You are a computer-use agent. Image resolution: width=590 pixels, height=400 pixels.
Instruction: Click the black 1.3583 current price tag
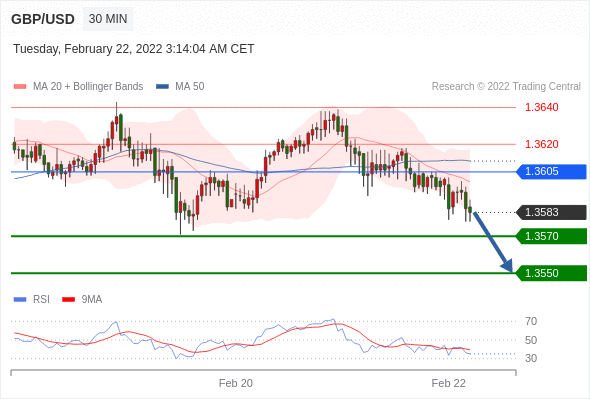tap(551, 212)
